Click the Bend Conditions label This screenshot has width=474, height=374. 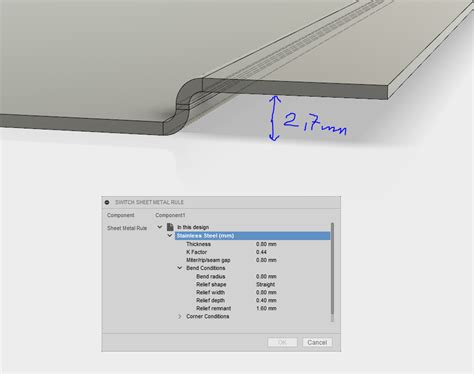[206, 268]
